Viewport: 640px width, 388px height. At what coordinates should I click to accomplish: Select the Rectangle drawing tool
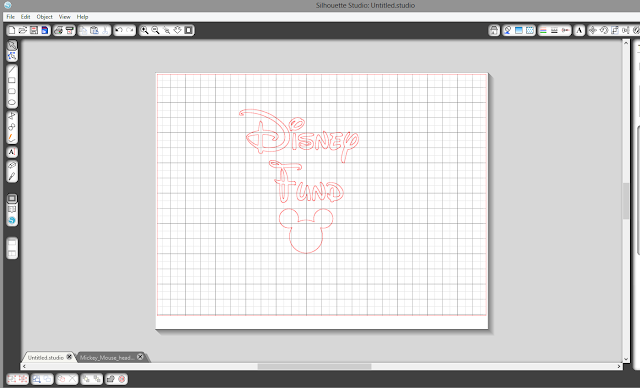(x=12, y=80)
